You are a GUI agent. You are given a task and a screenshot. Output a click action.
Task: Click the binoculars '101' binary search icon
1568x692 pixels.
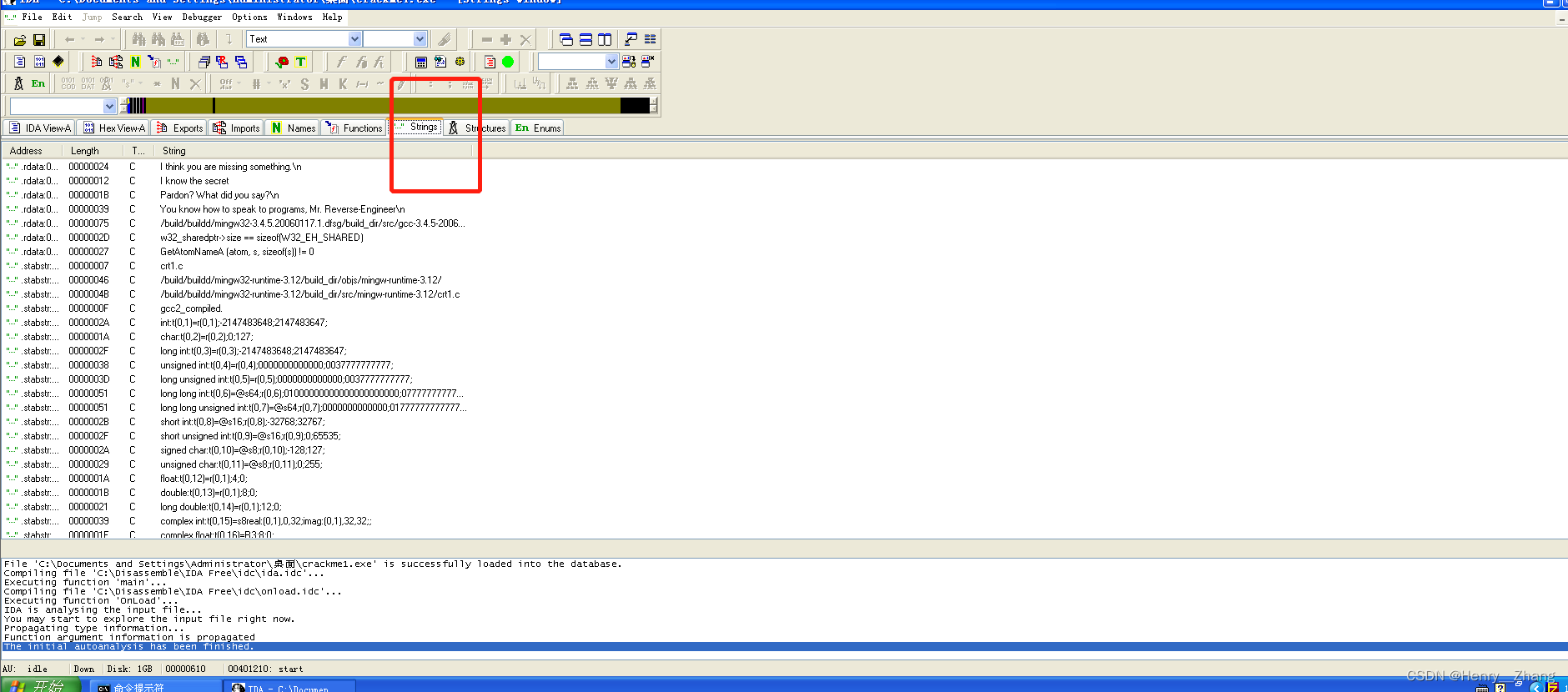[x=177, y=39]
